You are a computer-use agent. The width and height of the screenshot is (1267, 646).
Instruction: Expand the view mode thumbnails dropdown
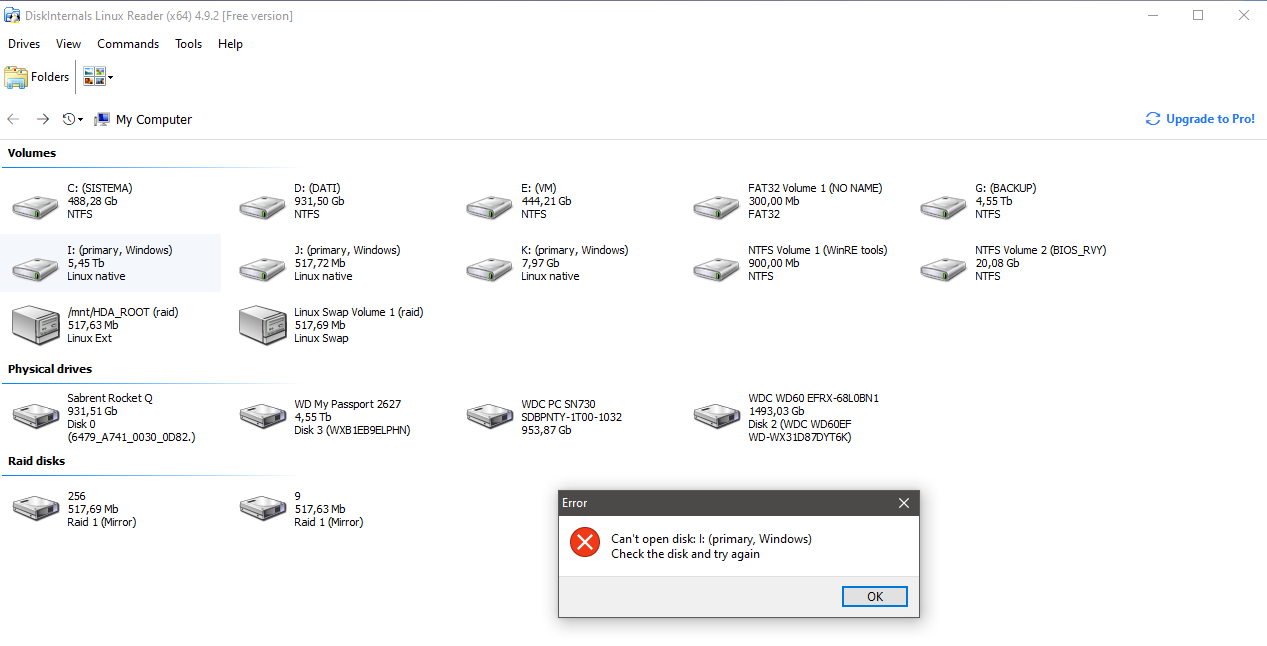point(110,77)
